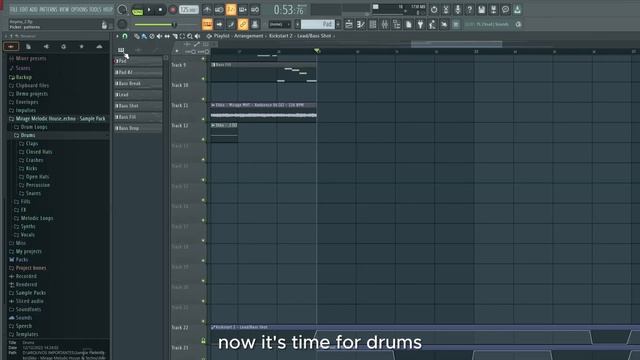Screen dimensions: 640x360
Task: Select the 'Pad #2' pattern in picker
Action: click(x=138, y=72)
